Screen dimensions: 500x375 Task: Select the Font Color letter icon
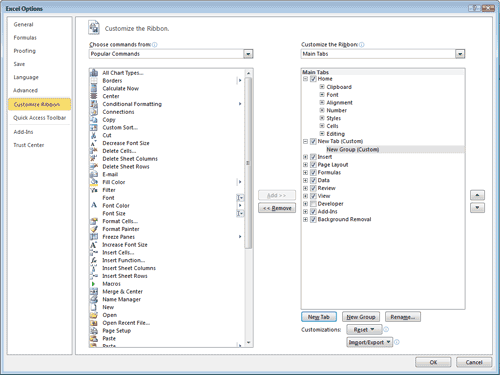(x=94, y=205)
